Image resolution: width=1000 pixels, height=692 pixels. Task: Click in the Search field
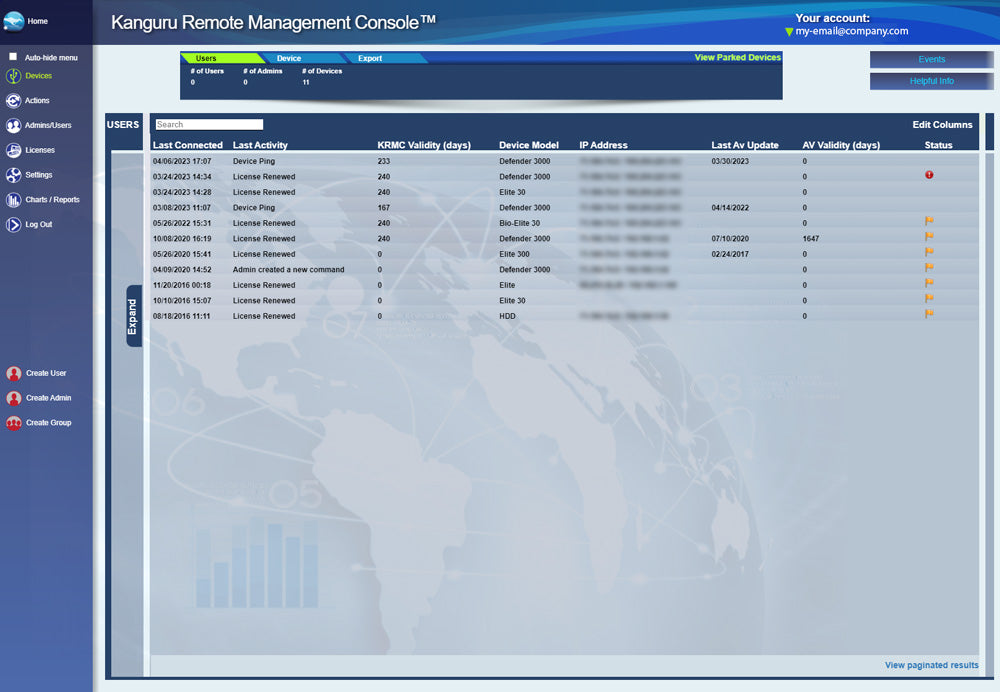point(209,124)
